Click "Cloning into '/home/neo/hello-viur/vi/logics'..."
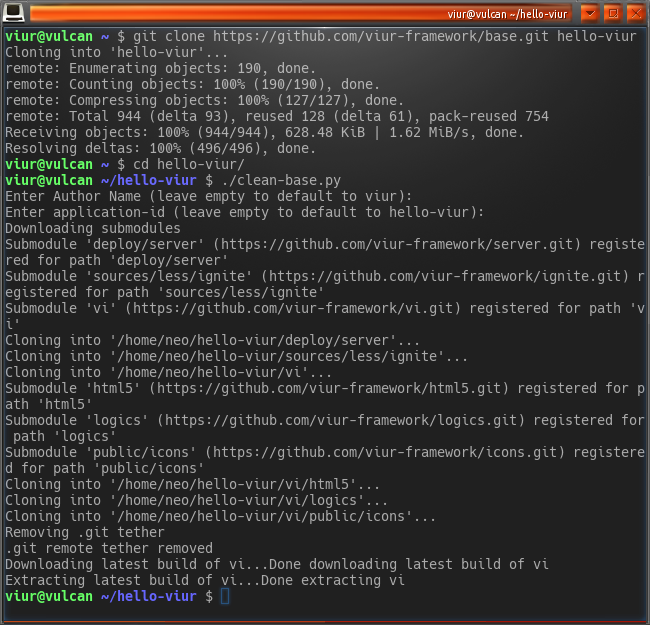The image size is (650, 625). [x=196, y=500]
